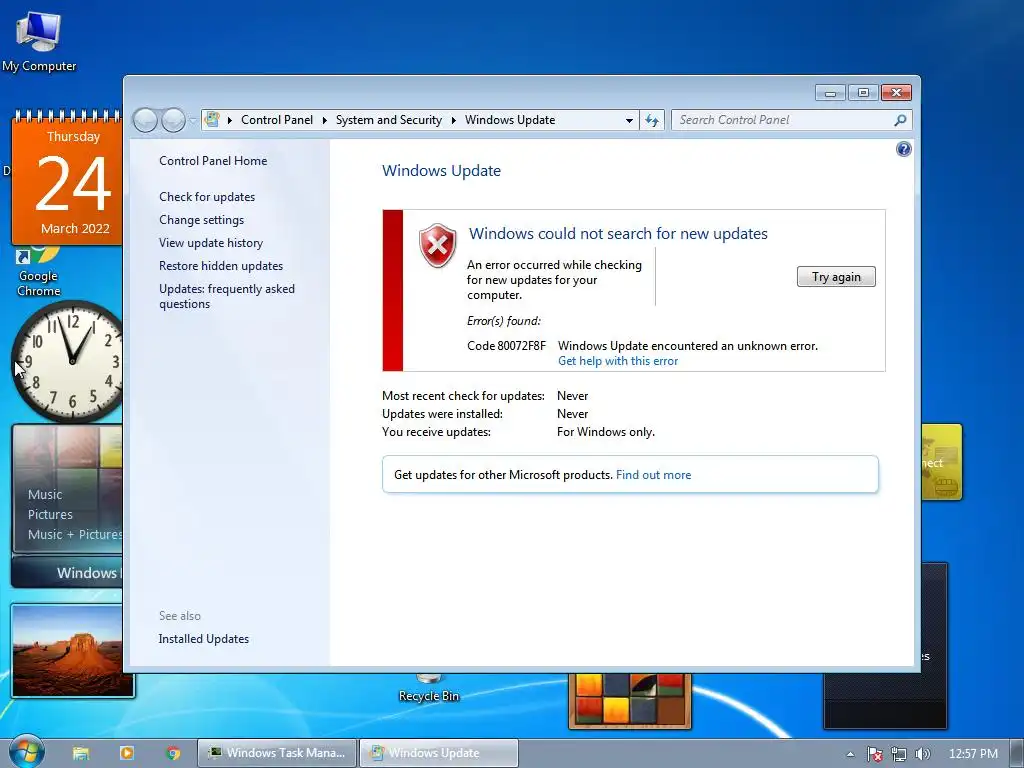Open the file explorer icon in the taskbar

pos(81,753)
